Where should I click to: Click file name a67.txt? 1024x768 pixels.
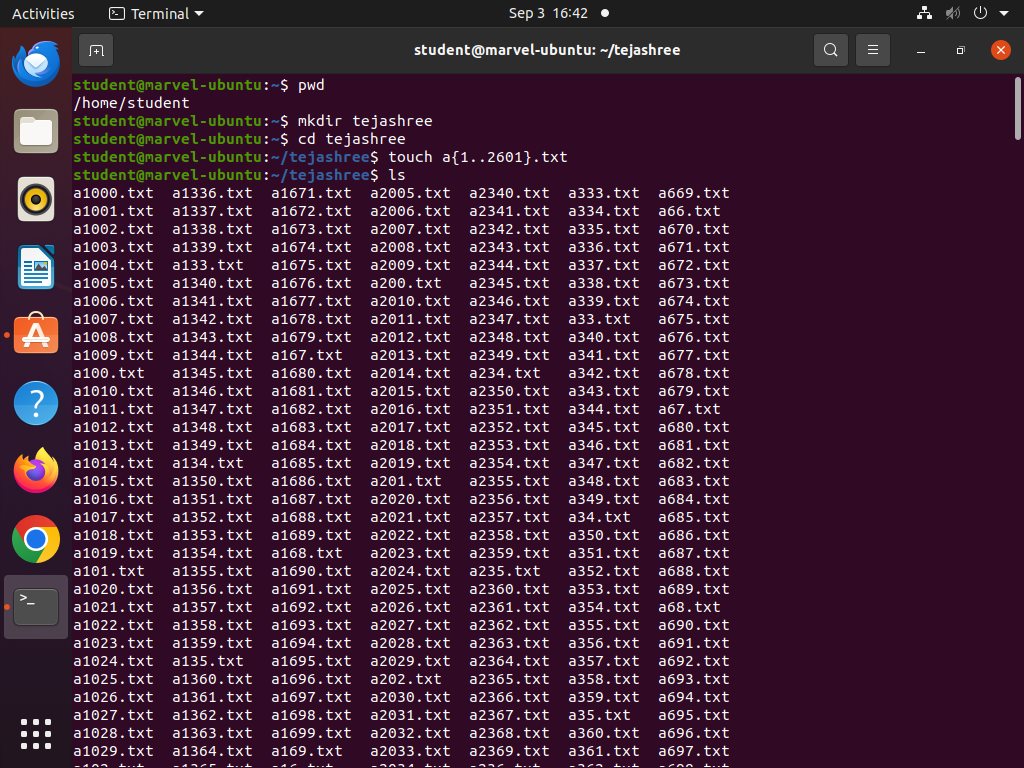tap(690, 409)
